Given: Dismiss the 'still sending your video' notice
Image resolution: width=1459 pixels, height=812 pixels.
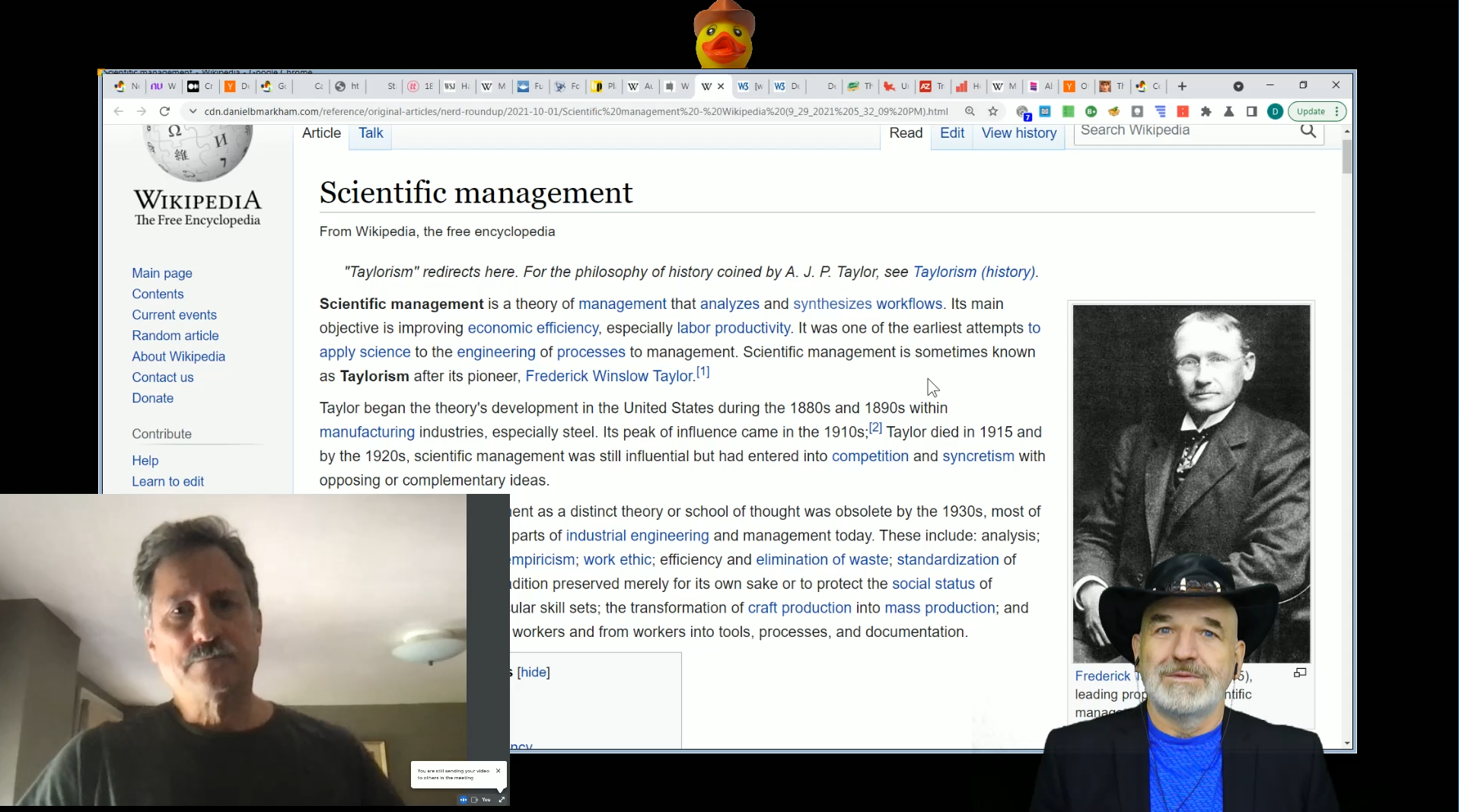Looking at the screenshot, I should (x=499, y=771).
